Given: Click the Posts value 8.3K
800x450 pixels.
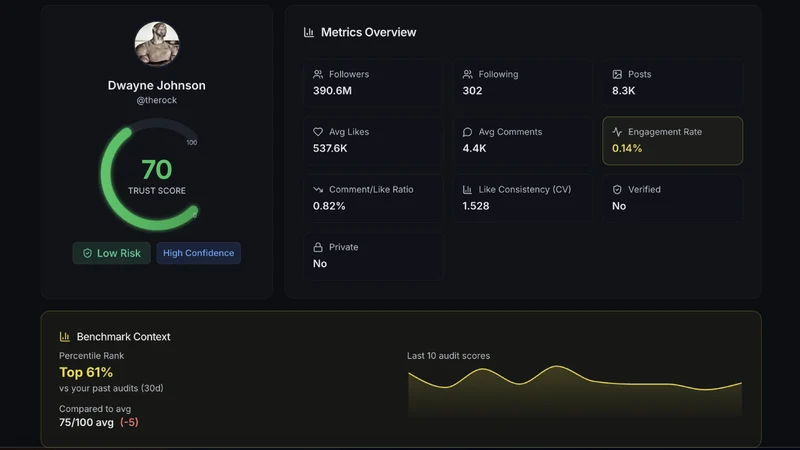Looking at the screenshot, I should point(623,91).
